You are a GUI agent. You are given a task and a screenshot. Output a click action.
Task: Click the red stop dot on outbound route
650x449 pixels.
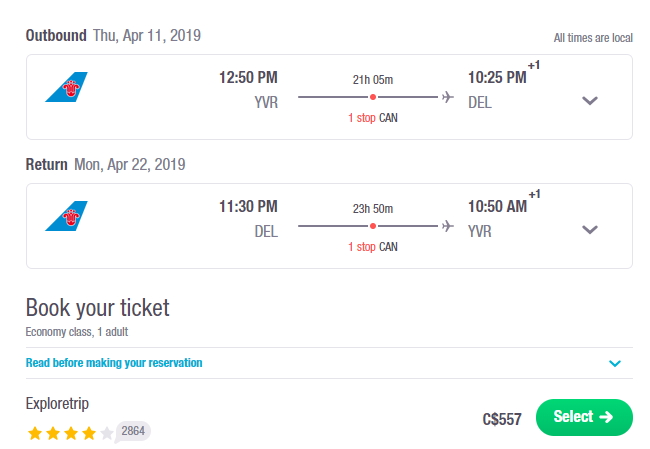[x=373, y=97]
